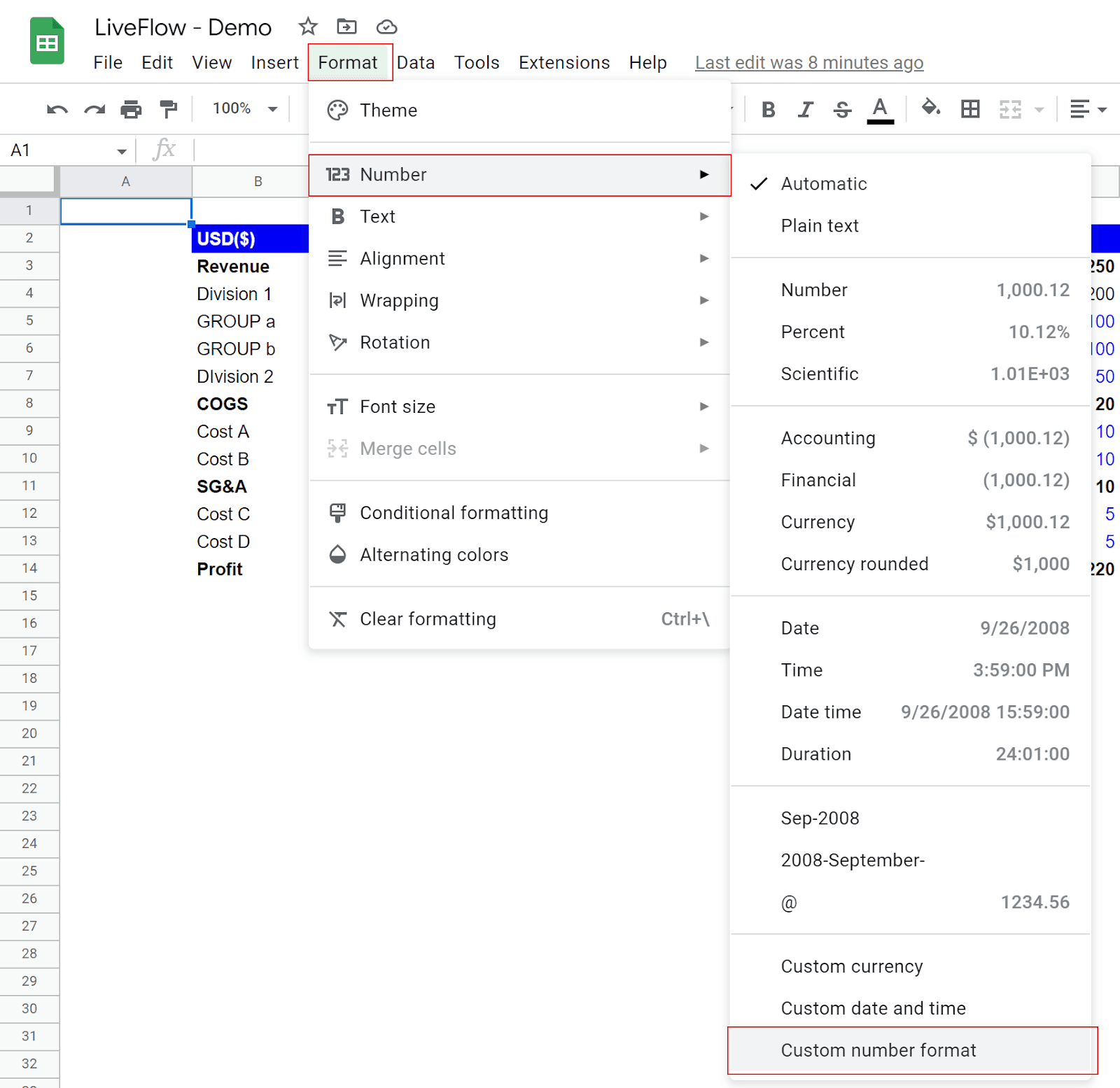Apply the Sep-2008 custom format
The height and width of the screenshot is (1088, 1120).
(x=911, y=819)
